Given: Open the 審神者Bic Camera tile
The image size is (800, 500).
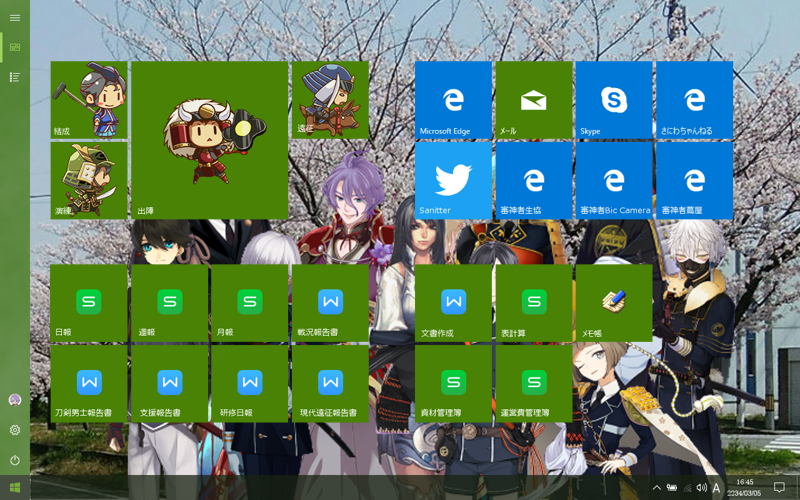Looking at the screenshot, I should click(614, 180).
